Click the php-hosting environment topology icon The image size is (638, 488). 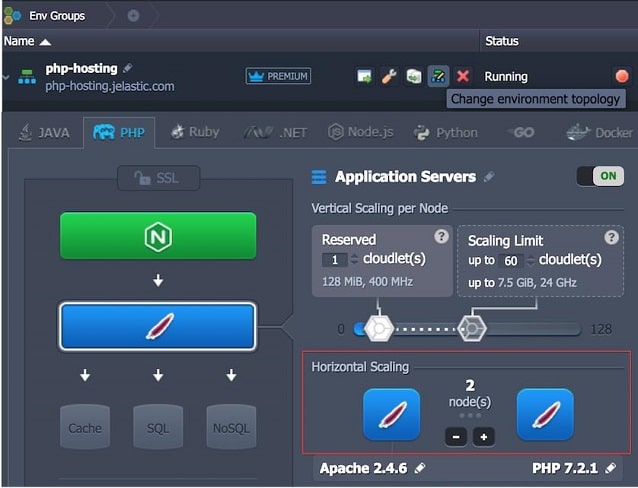coord(27,77)
